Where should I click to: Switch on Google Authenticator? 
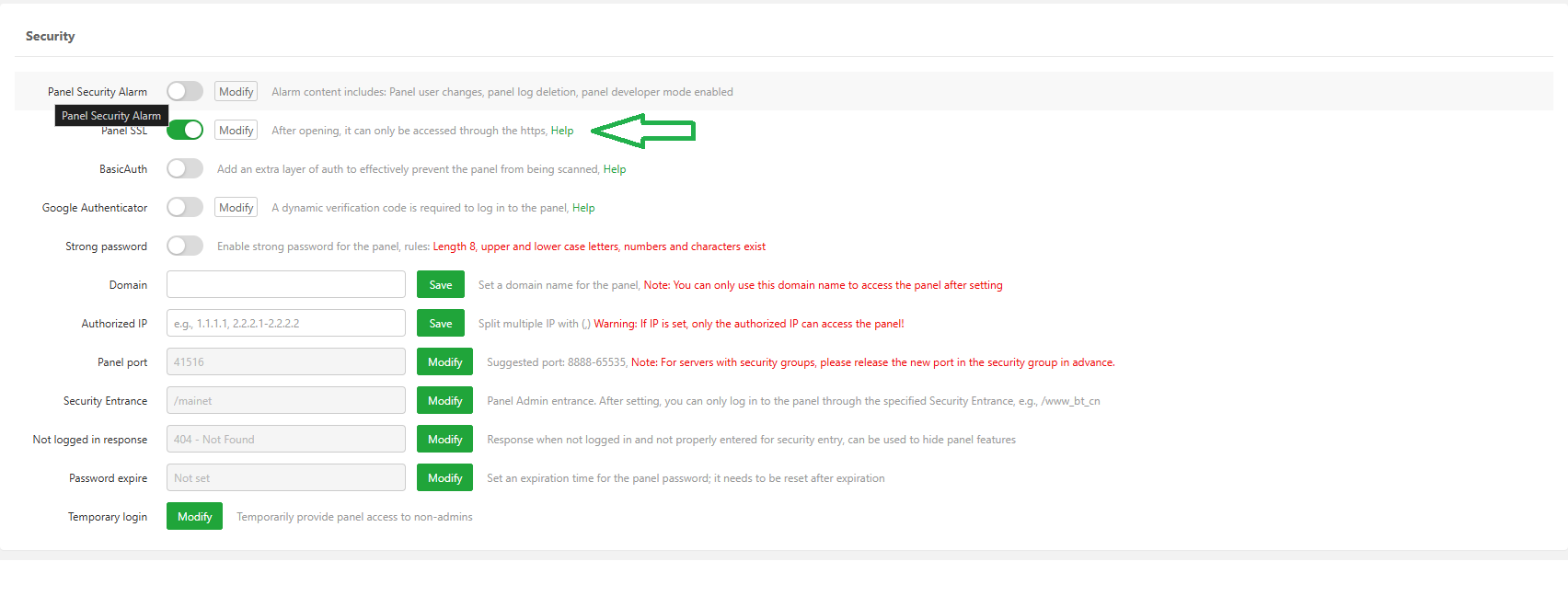(185, 207)
